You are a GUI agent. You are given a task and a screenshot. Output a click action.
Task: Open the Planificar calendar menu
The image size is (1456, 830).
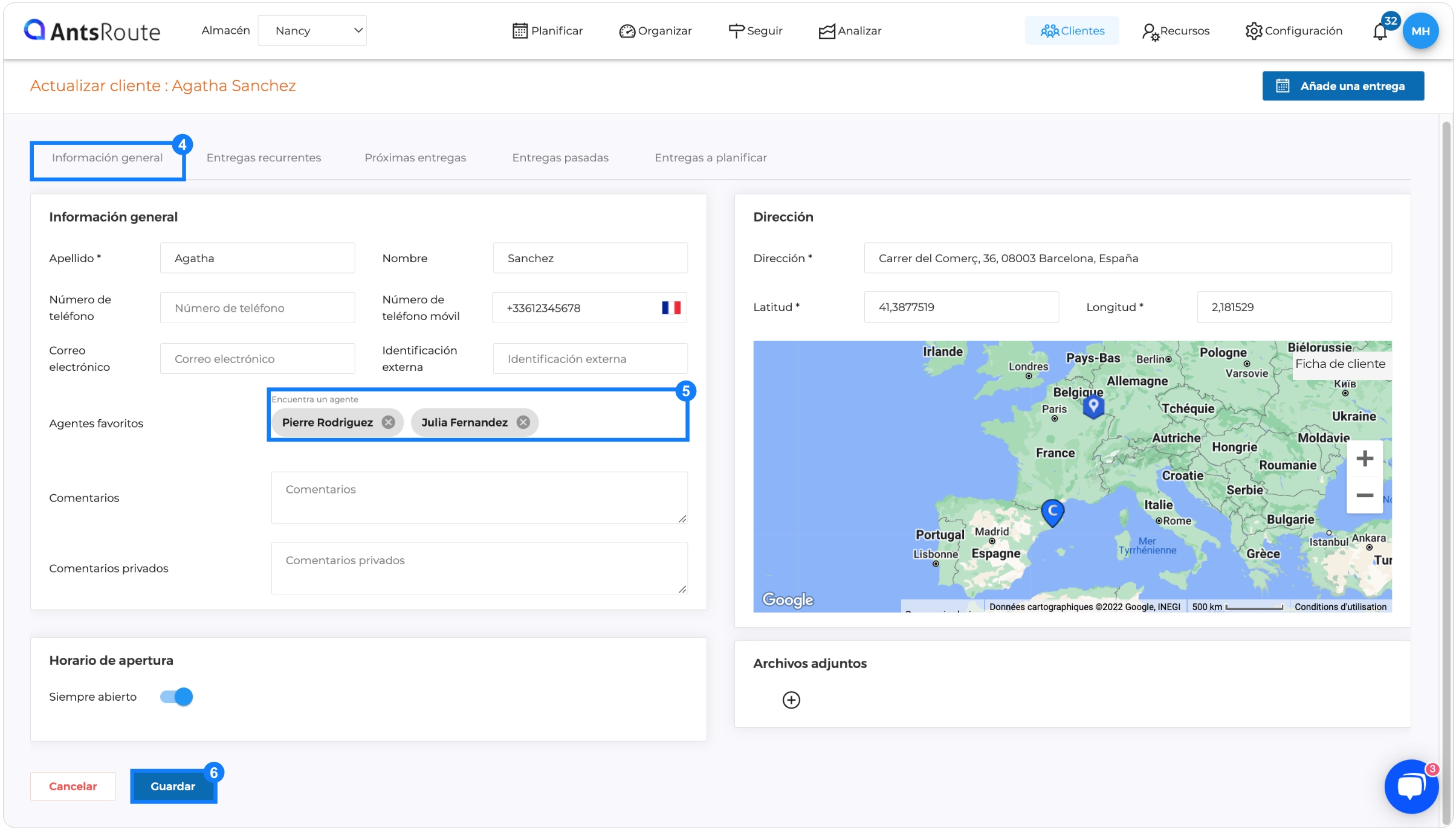(547, 31)
